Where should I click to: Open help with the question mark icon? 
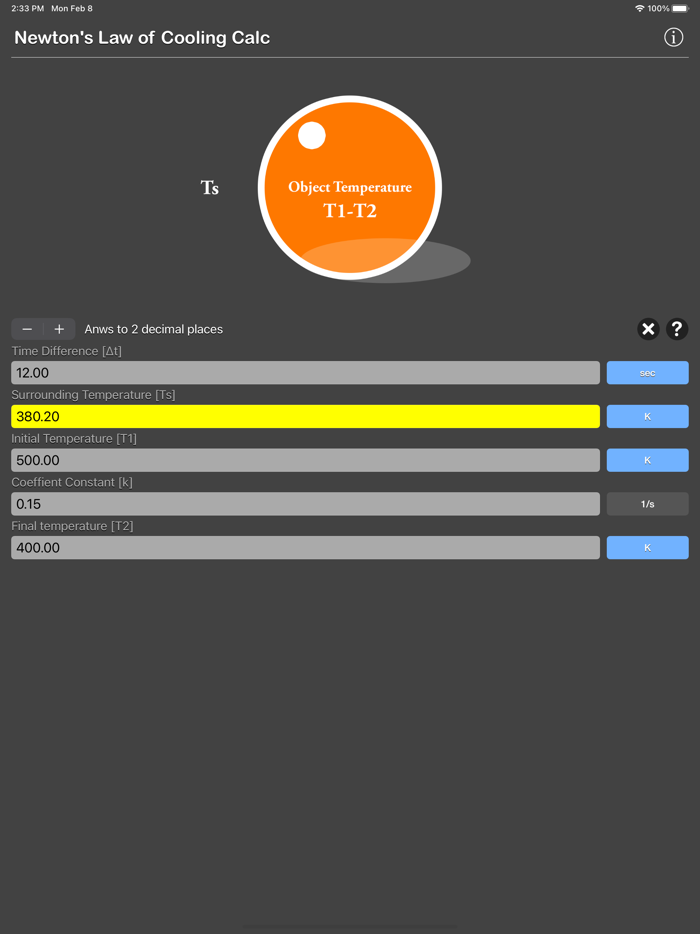pyautogui.click(x=677, y=329)
